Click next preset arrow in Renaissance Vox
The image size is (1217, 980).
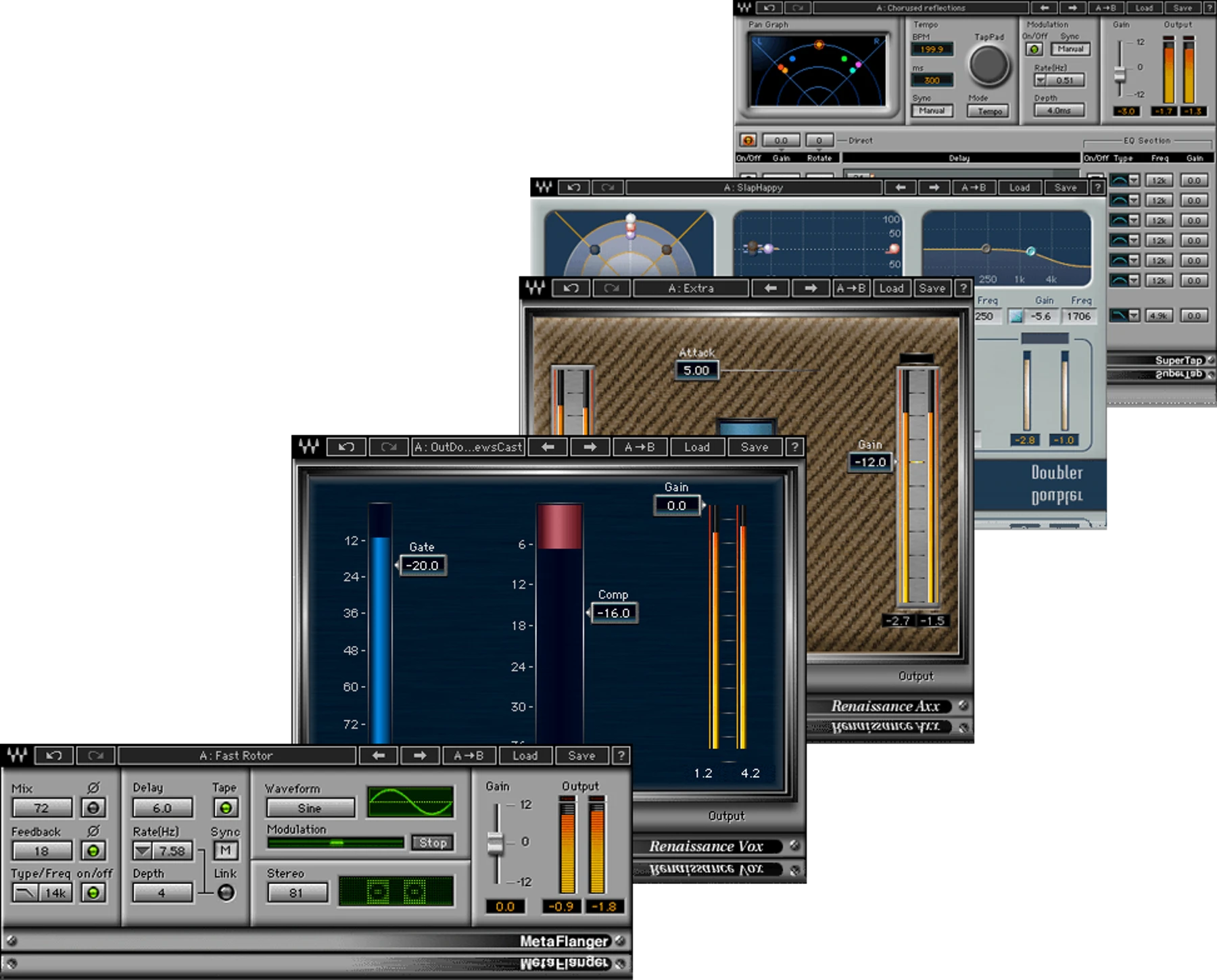(590, 447)
